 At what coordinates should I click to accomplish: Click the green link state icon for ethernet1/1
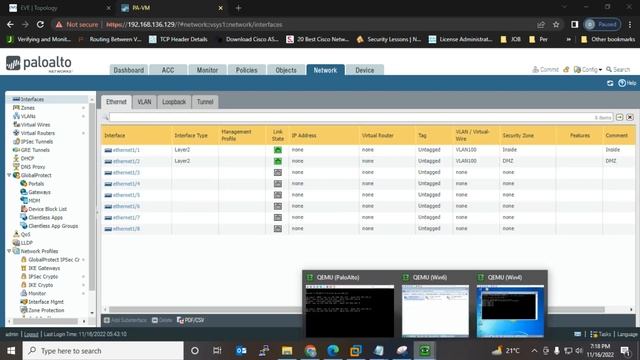(x=278, y=150)
